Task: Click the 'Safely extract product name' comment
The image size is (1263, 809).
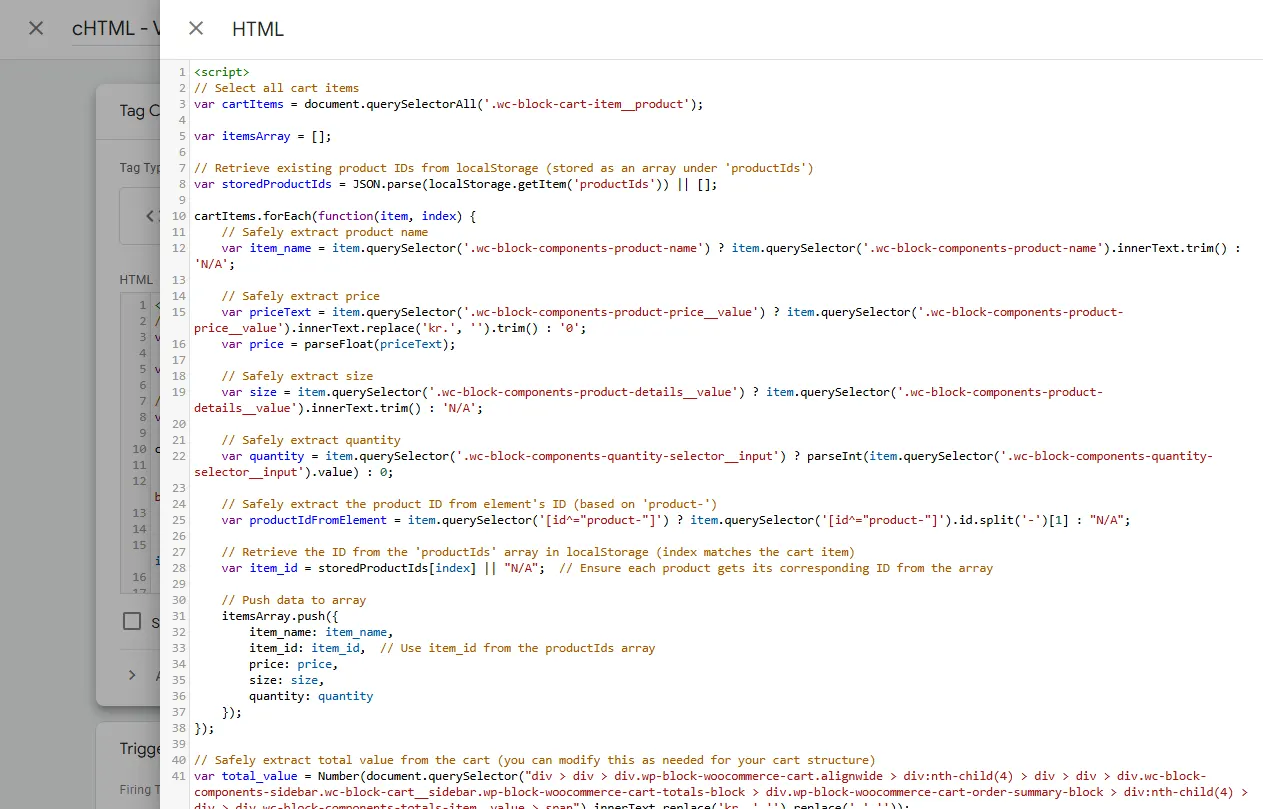Action: 324,232
